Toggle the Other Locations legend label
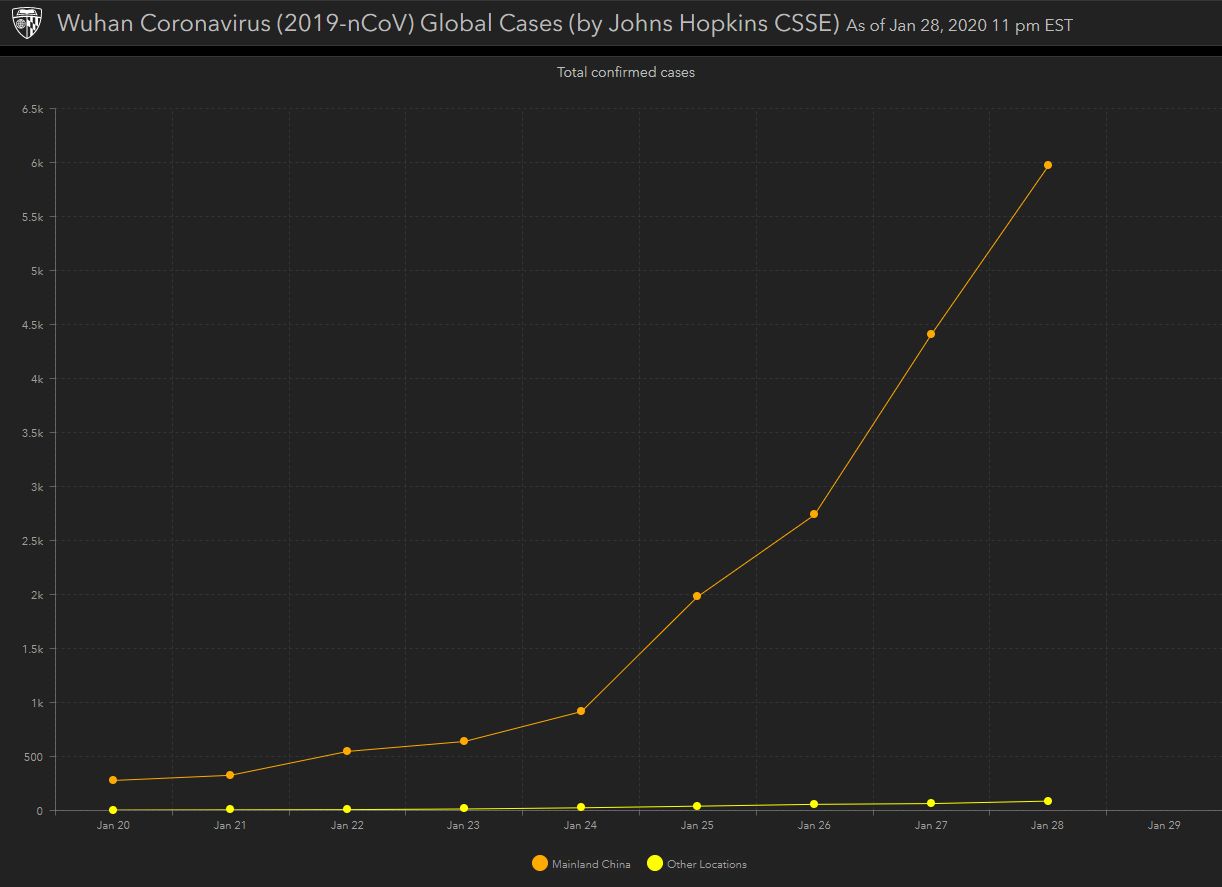 click(706, 864)
